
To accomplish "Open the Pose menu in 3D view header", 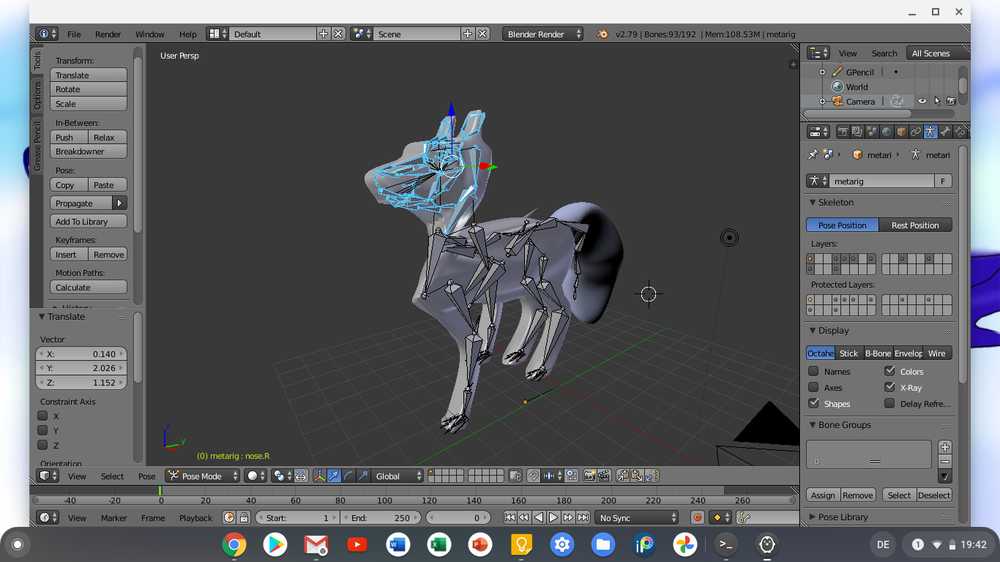I will click(x=147, y=477).
